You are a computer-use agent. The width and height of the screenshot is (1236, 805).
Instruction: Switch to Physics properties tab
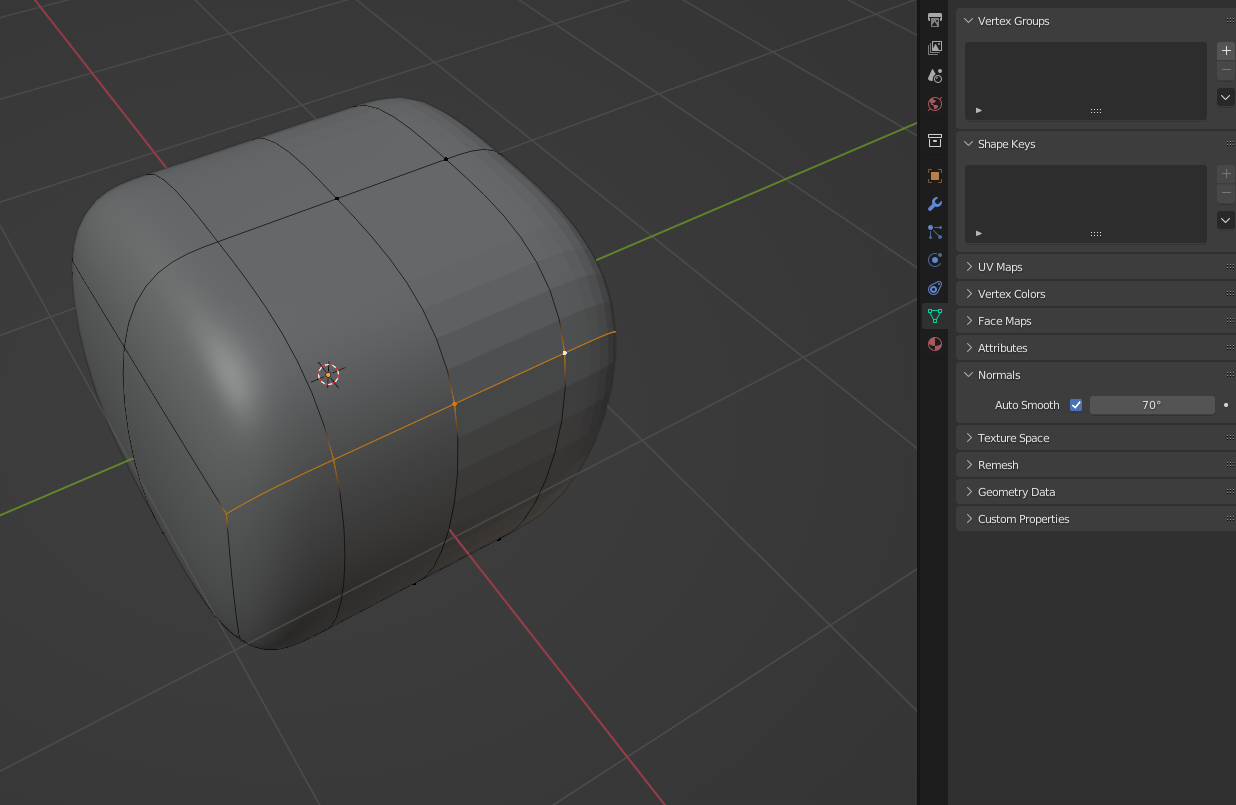click(935, 260)
